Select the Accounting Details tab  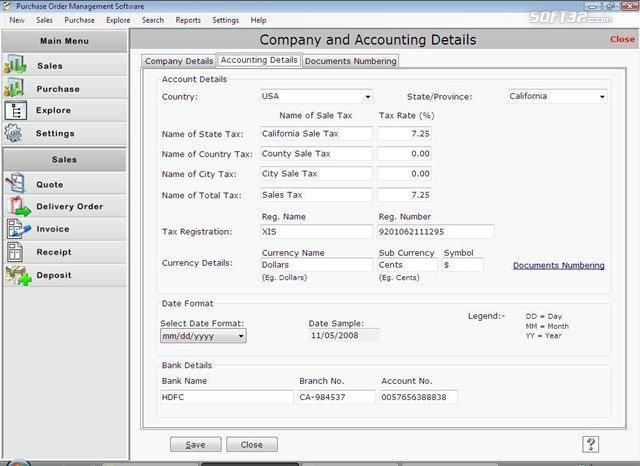click(x=259, y=60)
